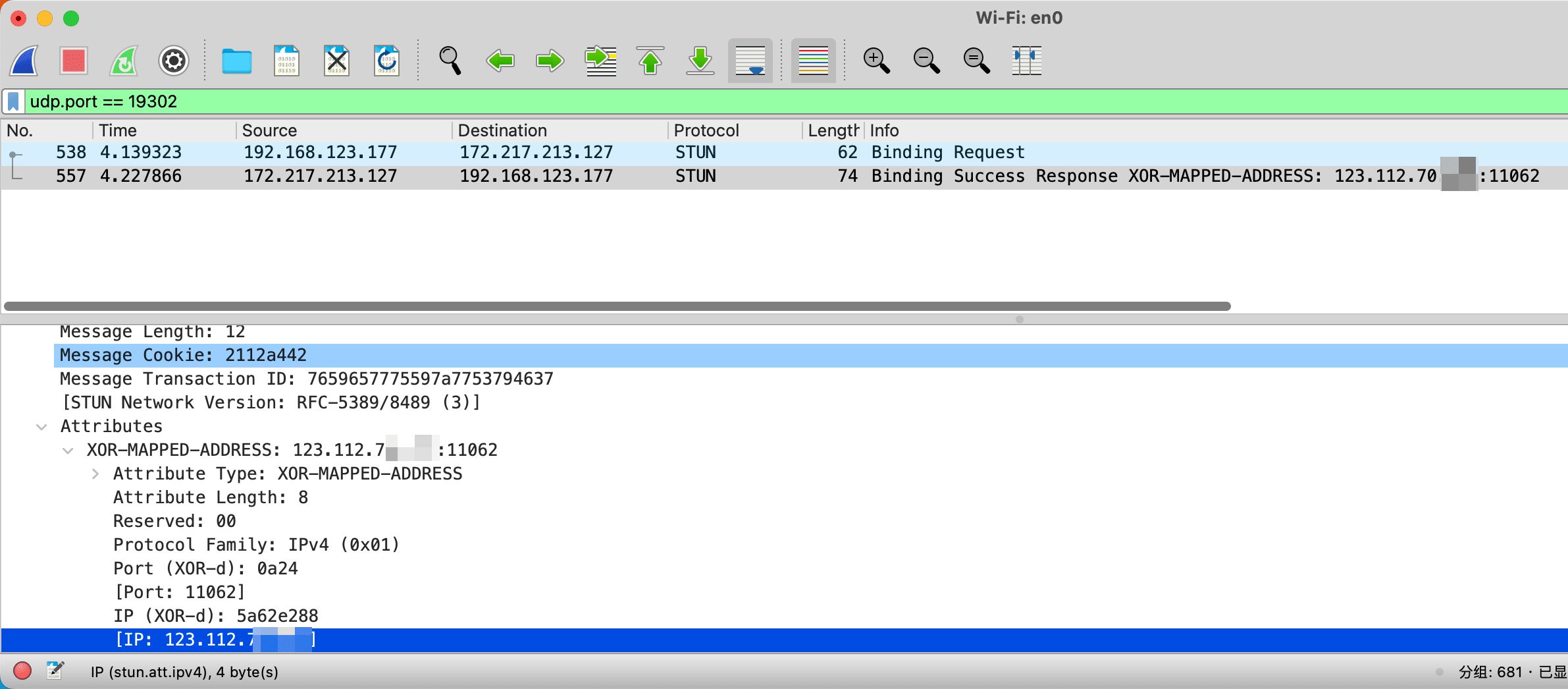
Task: Click the expert information red circle
Action: coord(22,671)
